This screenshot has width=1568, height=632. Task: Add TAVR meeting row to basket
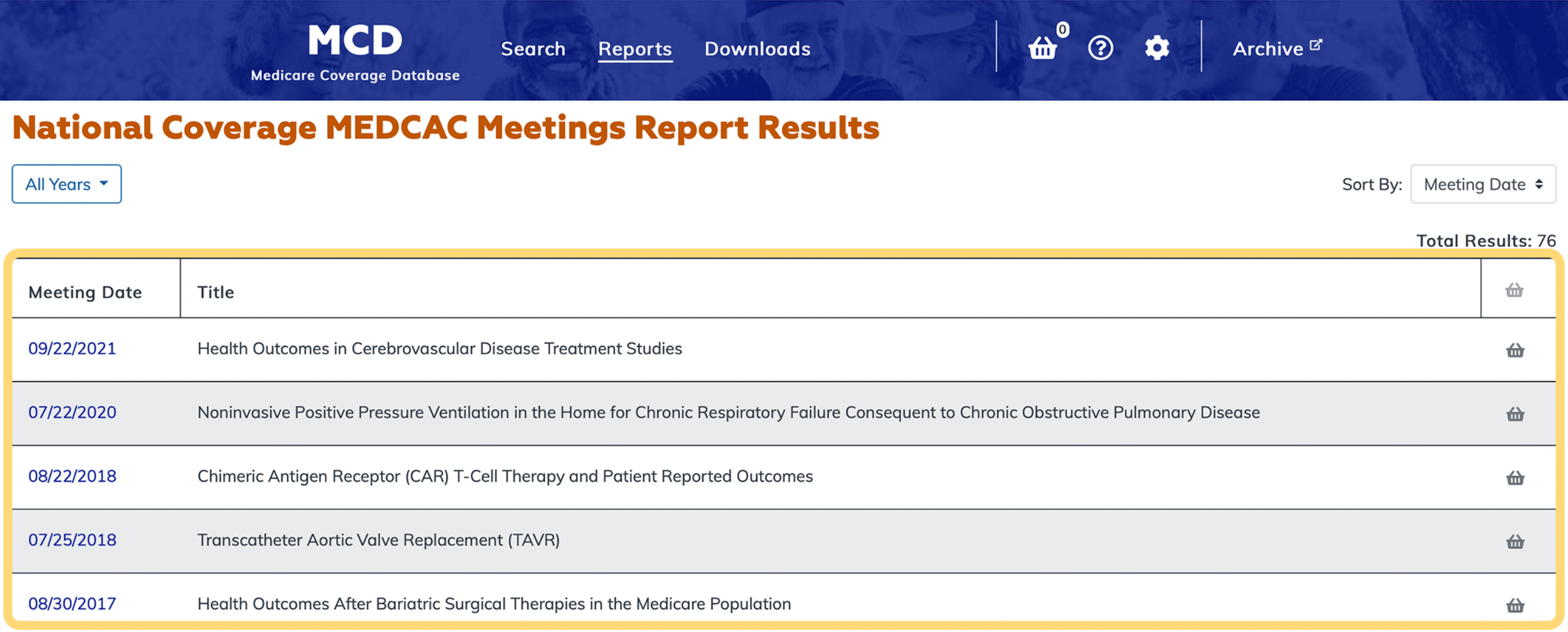(1515, 541)
